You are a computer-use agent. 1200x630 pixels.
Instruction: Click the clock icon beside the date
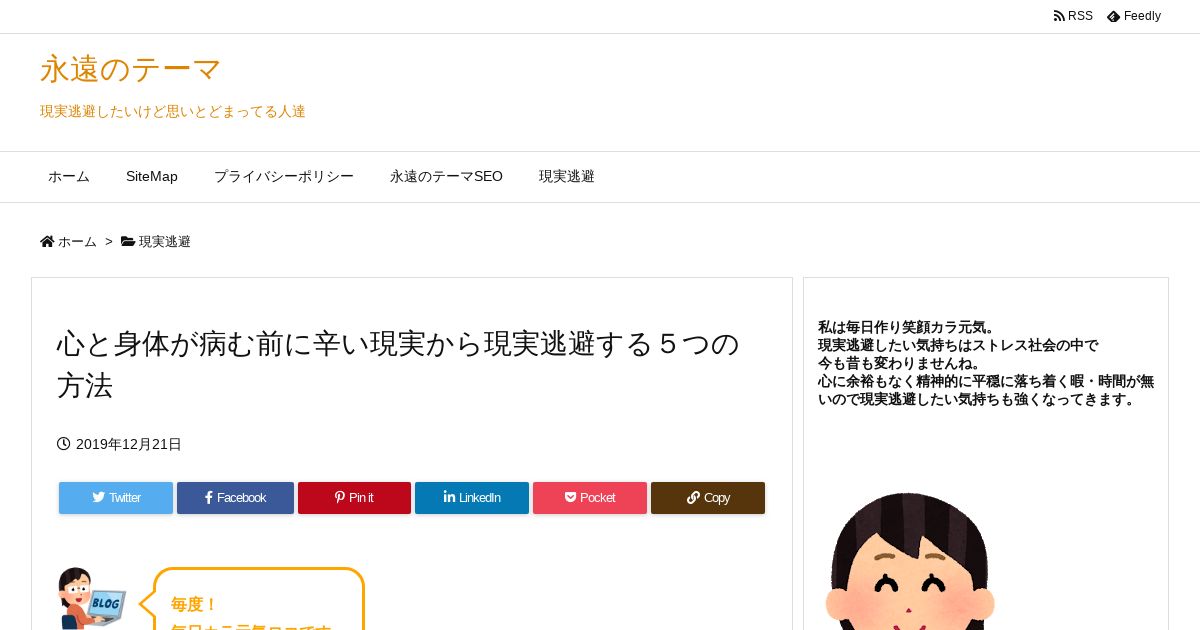click(x=64, y=444)
